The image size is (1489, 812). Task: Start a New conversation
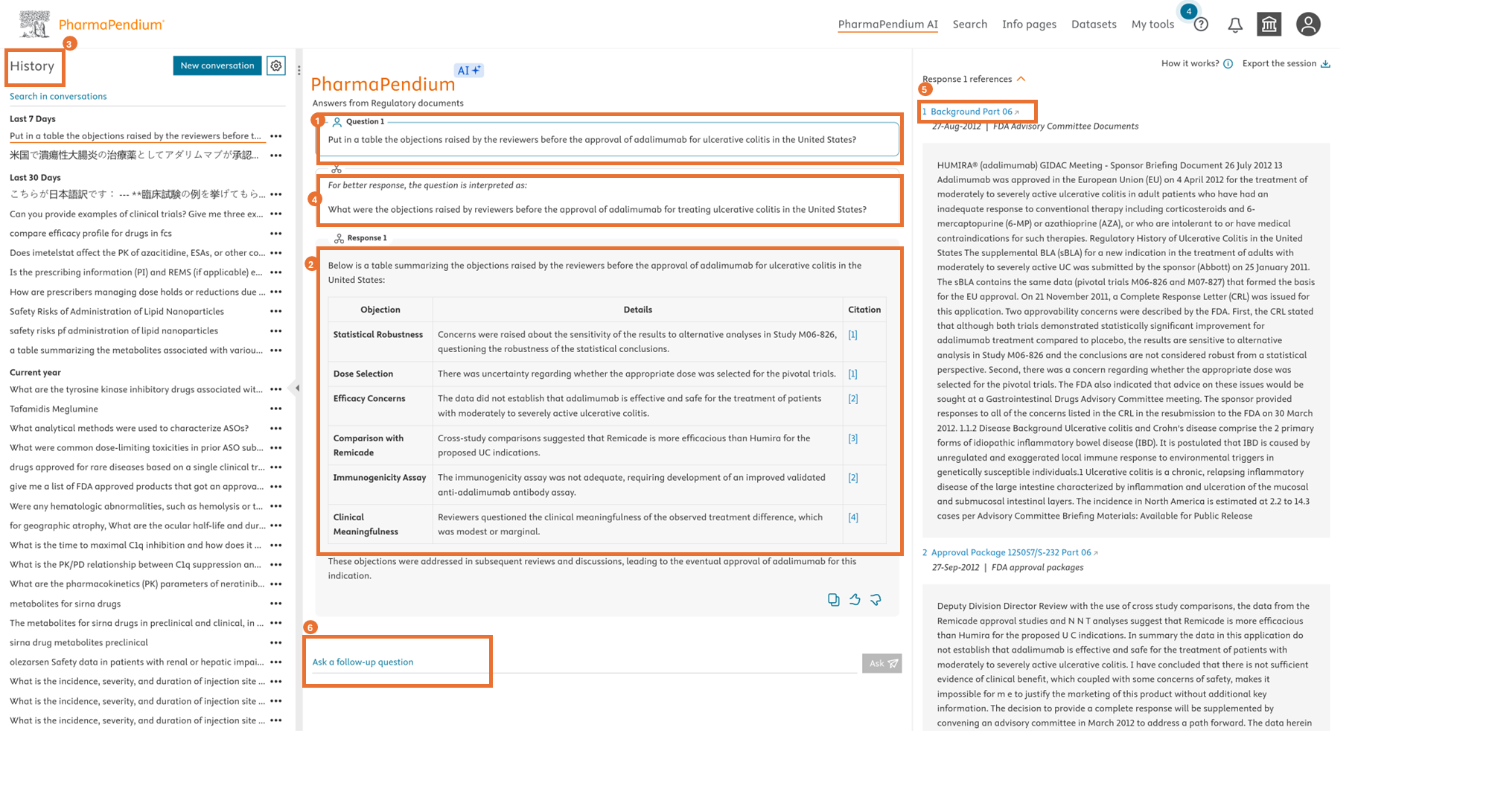(x=217, y=65)
